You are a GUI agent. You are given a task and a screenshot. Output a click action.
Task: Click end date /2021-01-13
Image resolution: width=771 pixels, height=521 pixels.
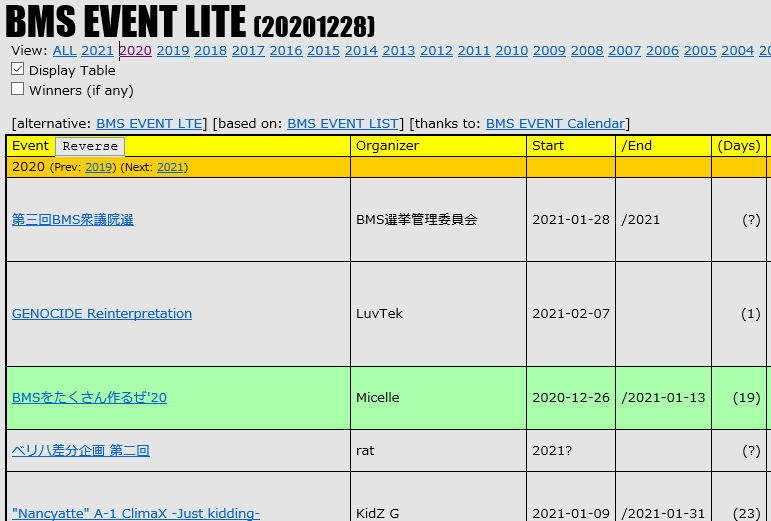663,398
